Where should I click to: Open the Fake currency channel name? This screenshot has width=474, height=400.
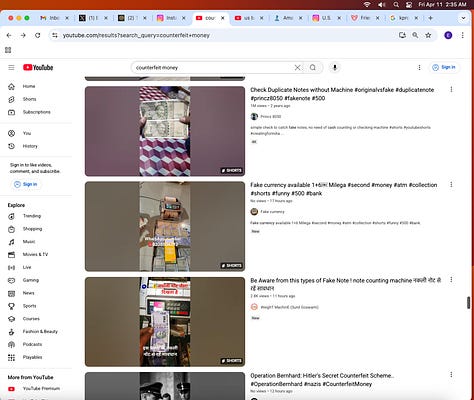272,212
